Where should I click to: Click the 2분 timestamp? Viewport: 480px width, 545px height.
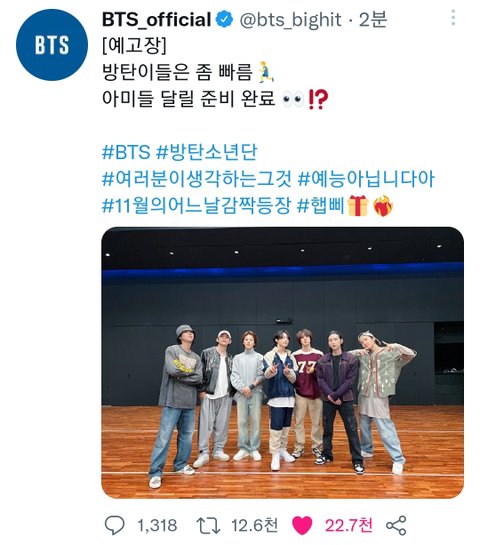[373, 19]
